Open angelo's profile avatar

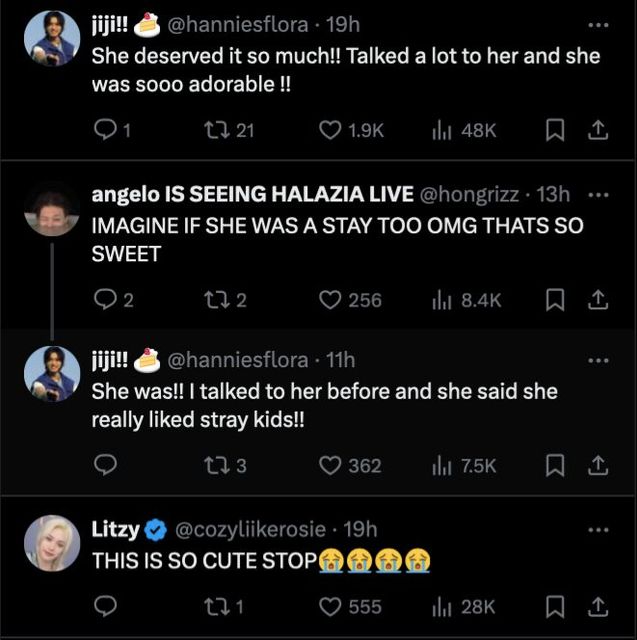(51, 209)
